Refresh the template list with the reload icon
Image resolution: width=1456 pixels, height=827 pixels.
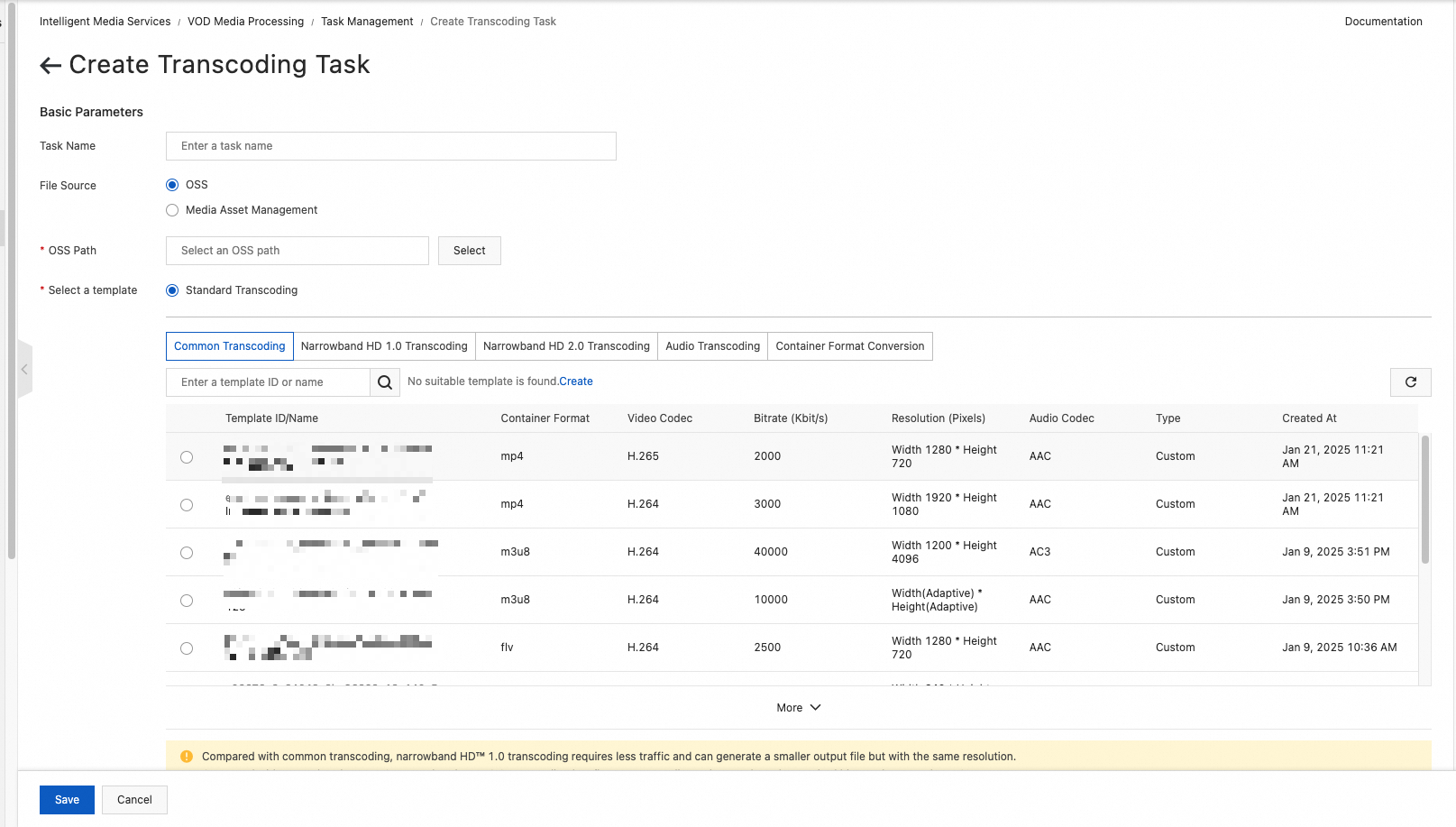(x=1410, y=381)
